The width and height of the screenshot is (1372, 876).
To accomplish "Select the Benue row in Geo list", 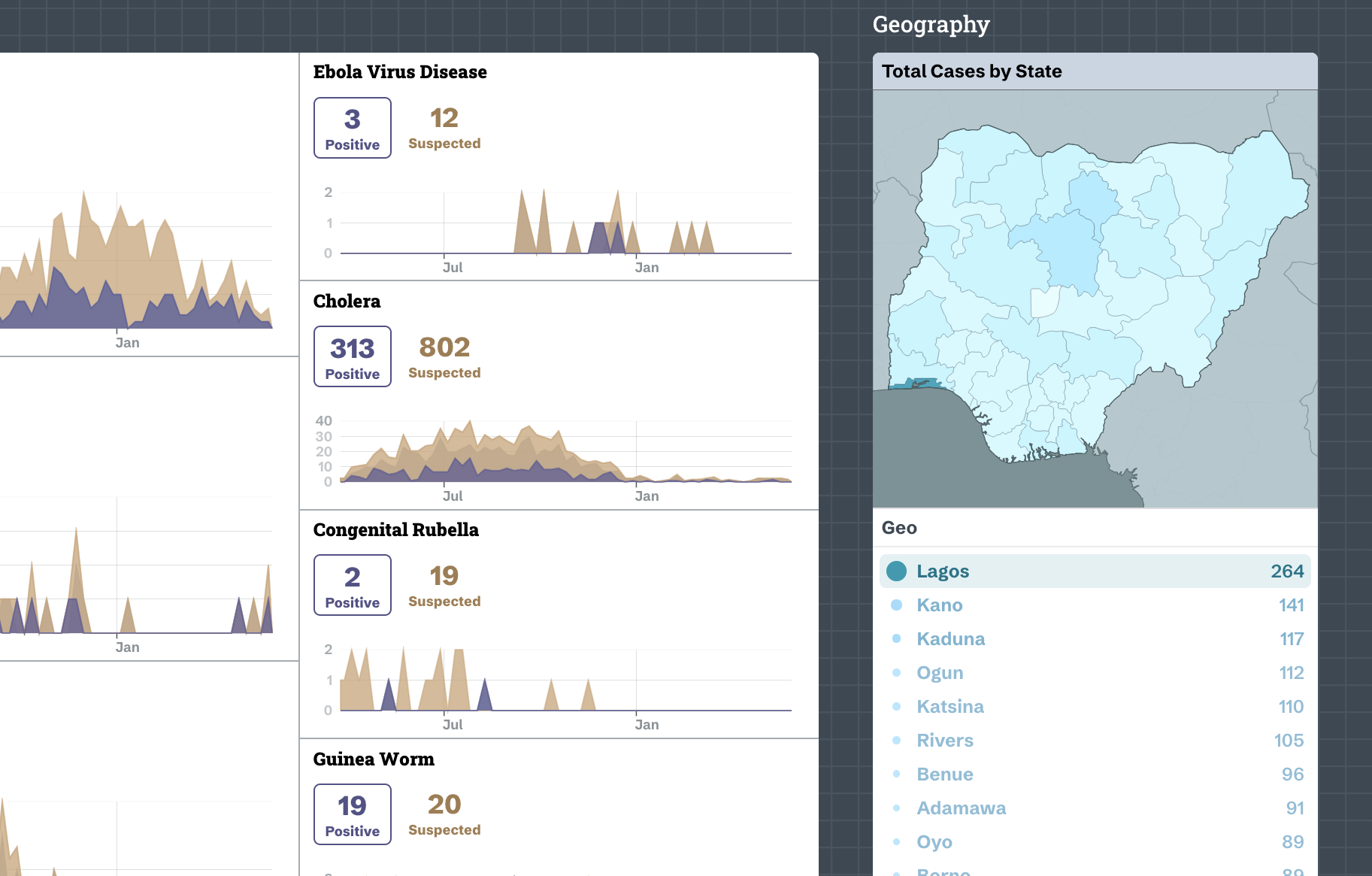I will point(1095,774).
